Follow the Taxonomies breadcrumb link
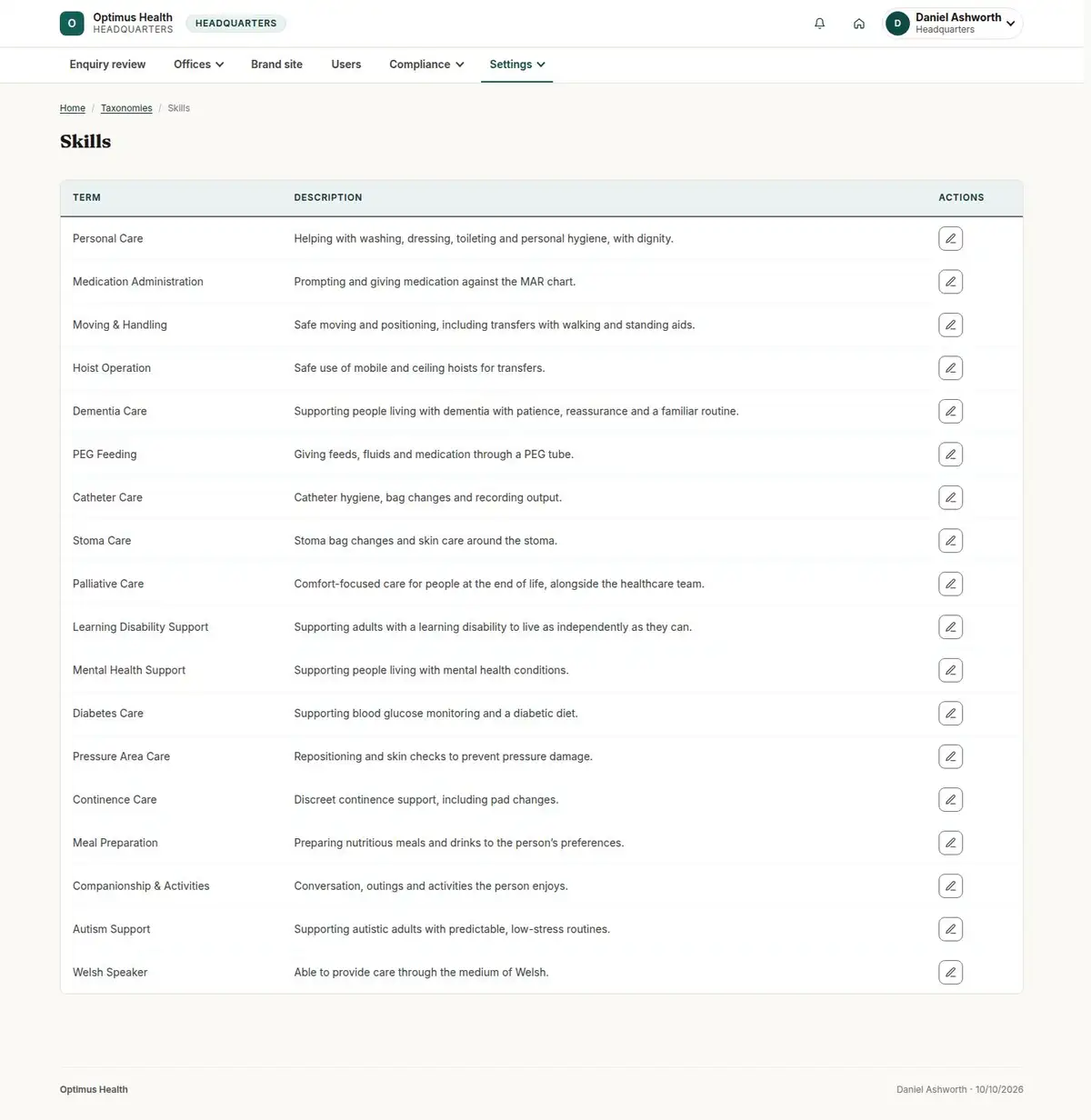The image size is (1091, 1120). click(126, 108)
